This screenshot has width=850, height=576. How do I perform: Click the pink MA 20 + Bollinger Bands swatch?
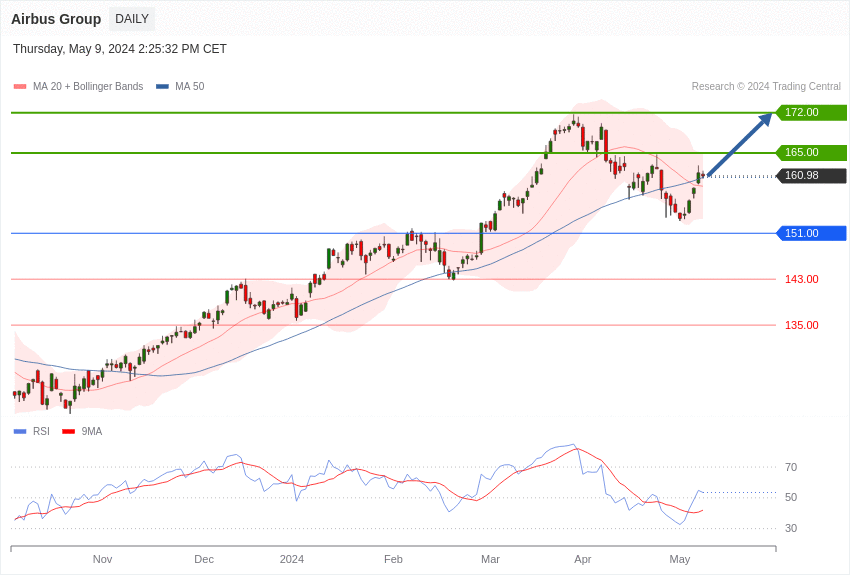point(20,87)
